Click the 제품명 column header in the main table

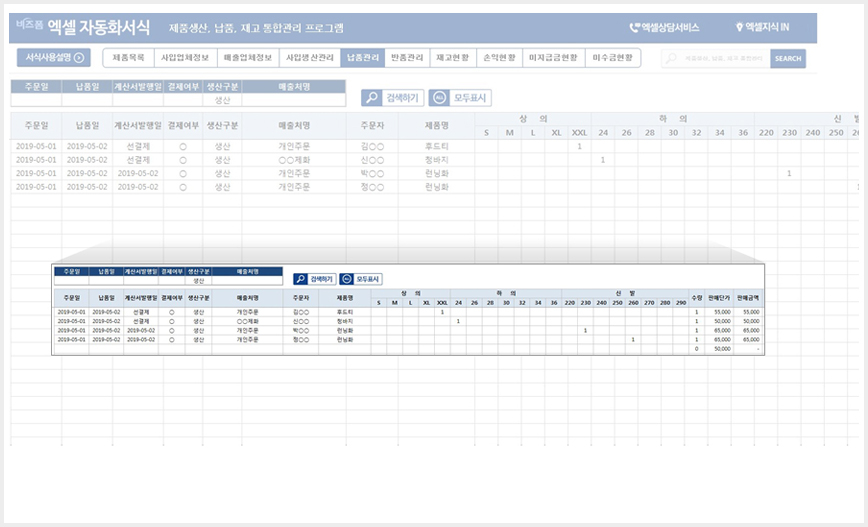click(437, 126)
